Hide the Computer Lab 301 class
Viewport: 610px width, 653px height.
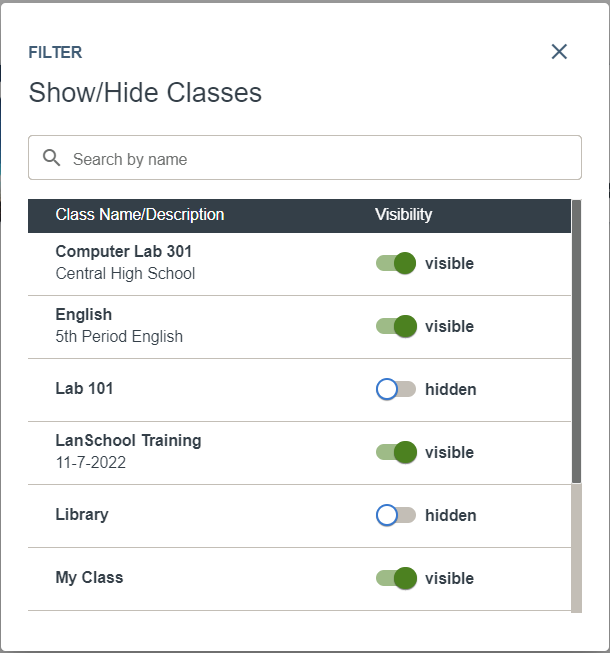[396, 263]
